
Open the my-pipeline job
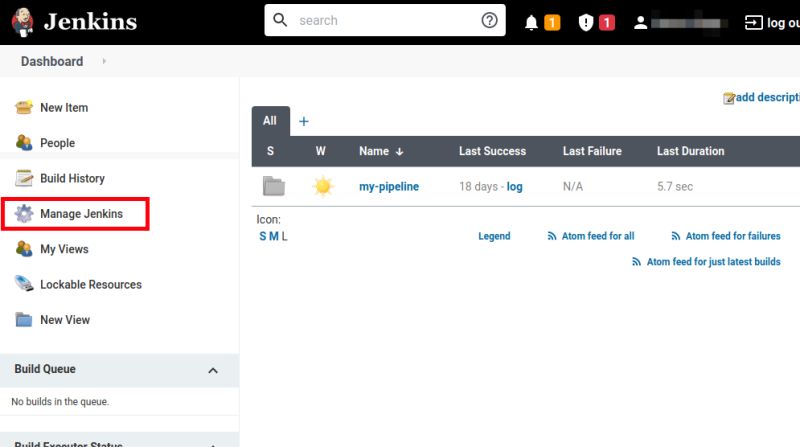(x=389, y=187)
